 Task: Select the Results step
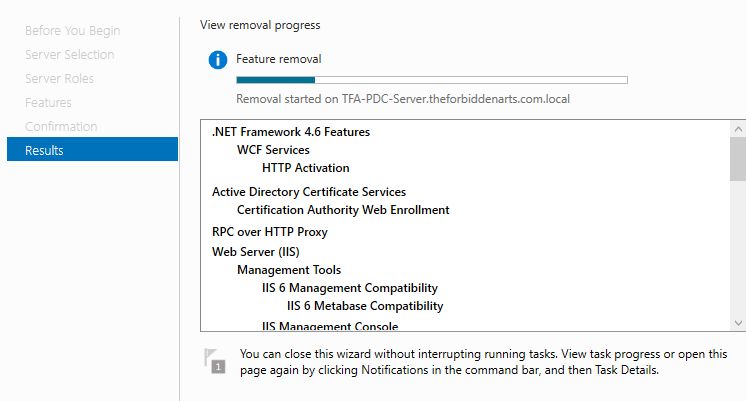(44, 151)
